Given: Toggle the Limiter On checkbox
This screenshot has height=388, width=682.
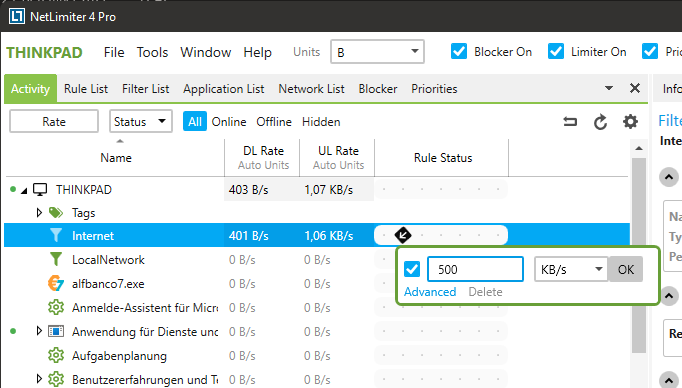Looking at the screenshot, I should (x=556, y=51).
